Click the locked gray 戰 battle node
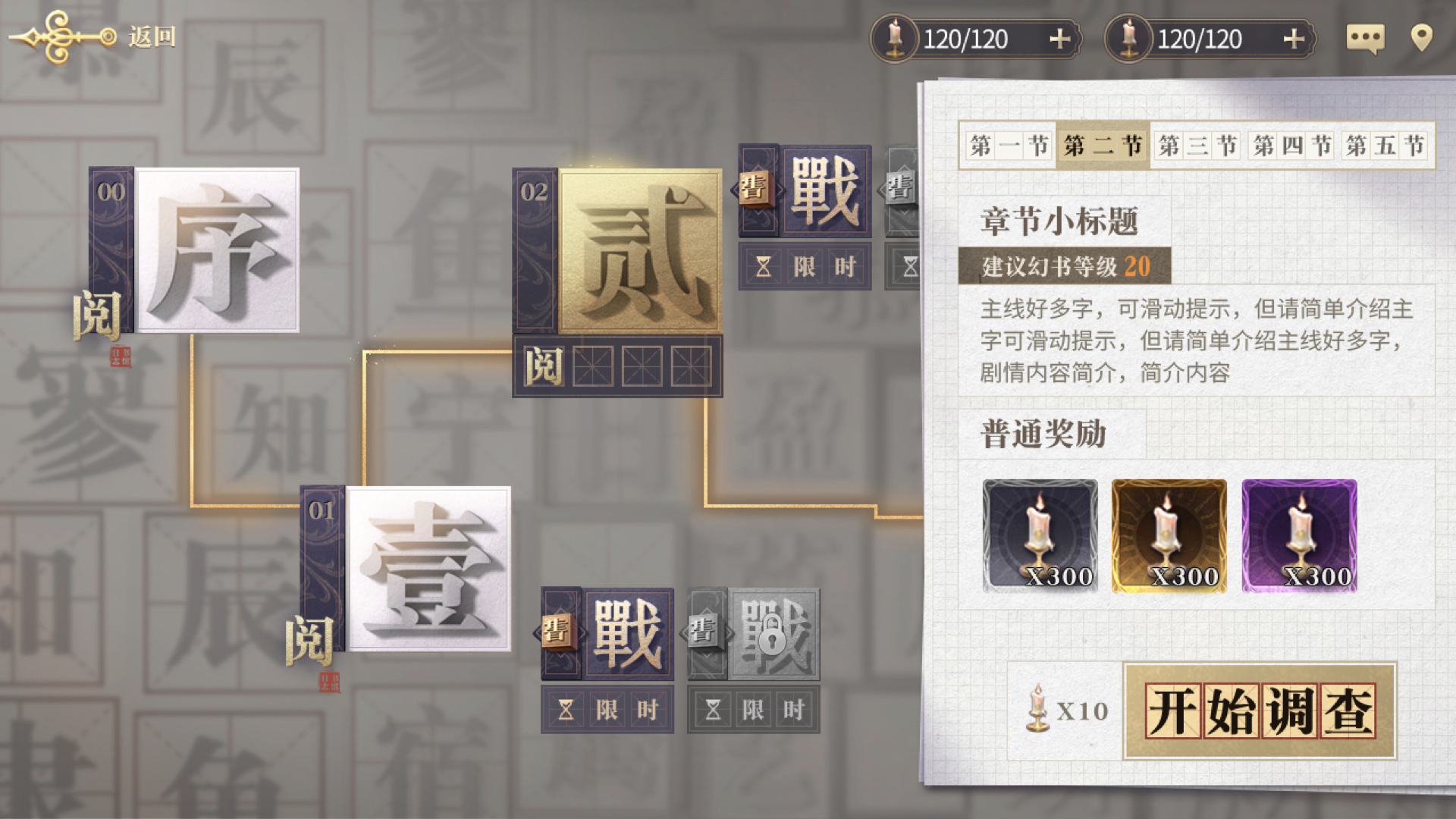The height and width of the screenshot is (819, 1456). pos(754,634)
